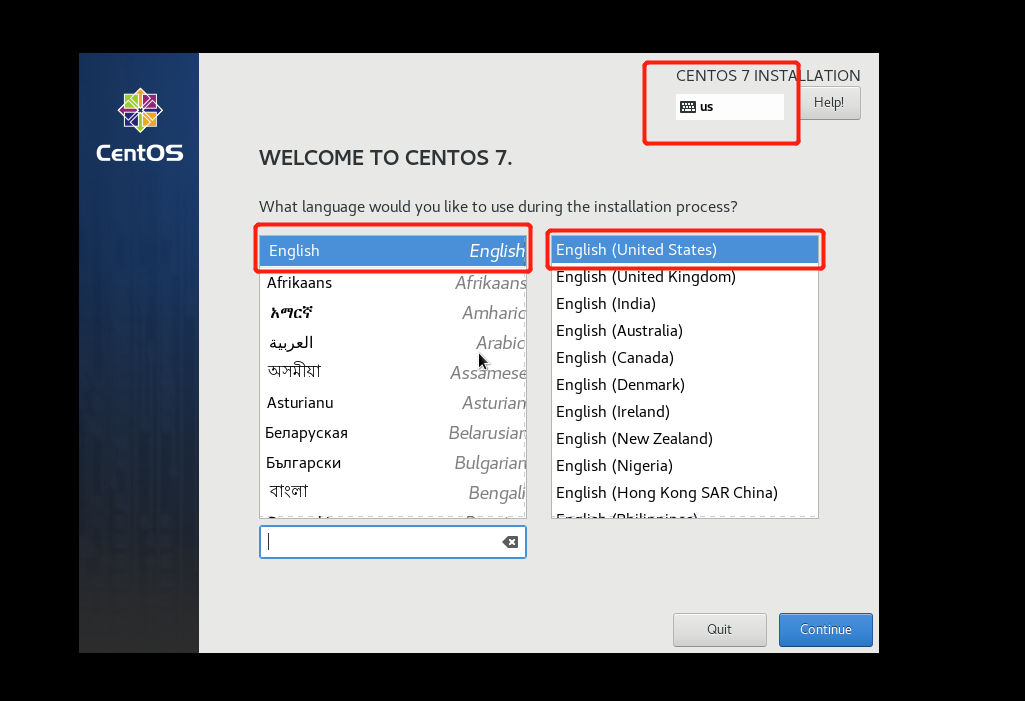The image size is (1025, 701).
Task: Select English (United Kingdom) locale
Action: point(684,277)
